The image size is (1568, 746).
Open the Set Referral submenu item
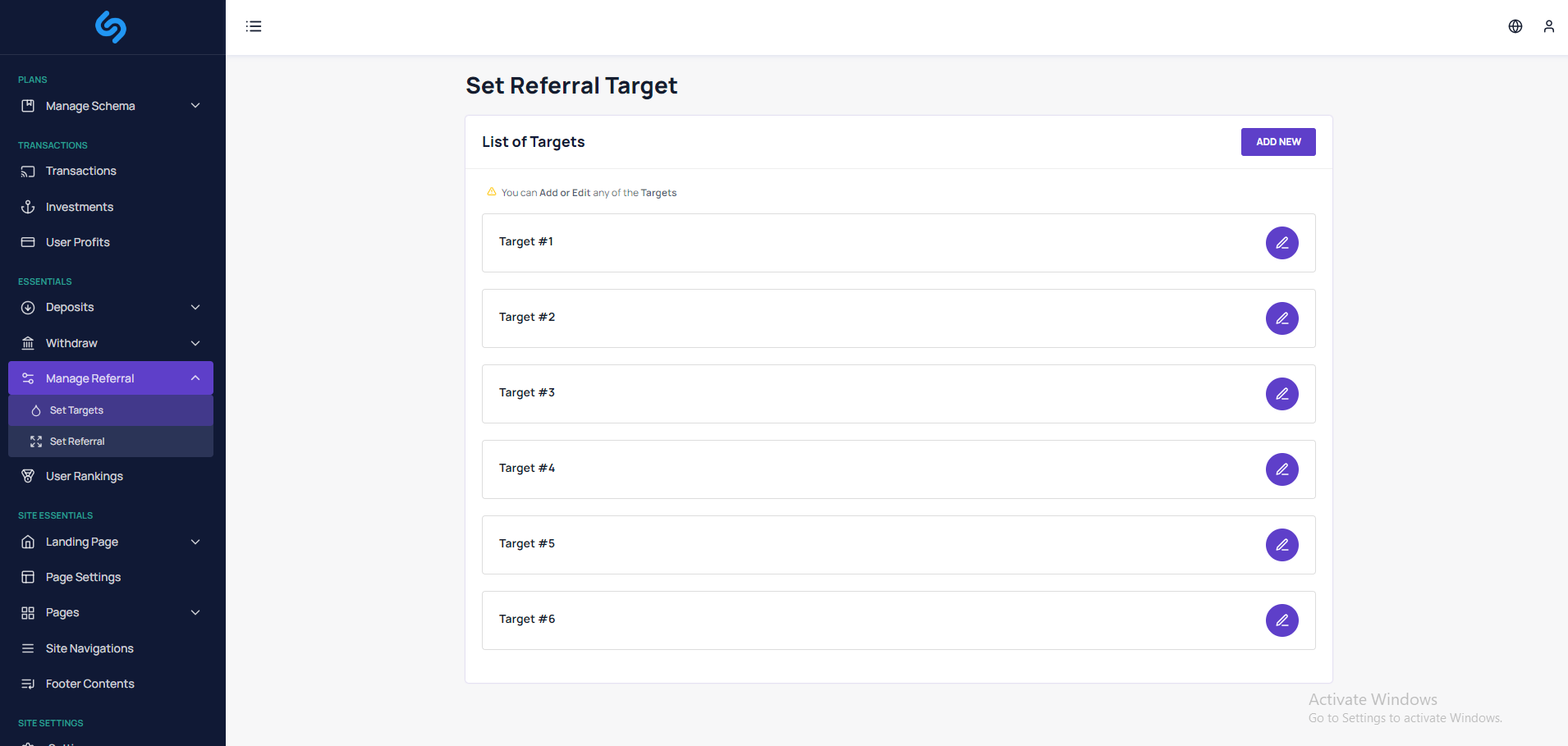[x=77, y=442]
